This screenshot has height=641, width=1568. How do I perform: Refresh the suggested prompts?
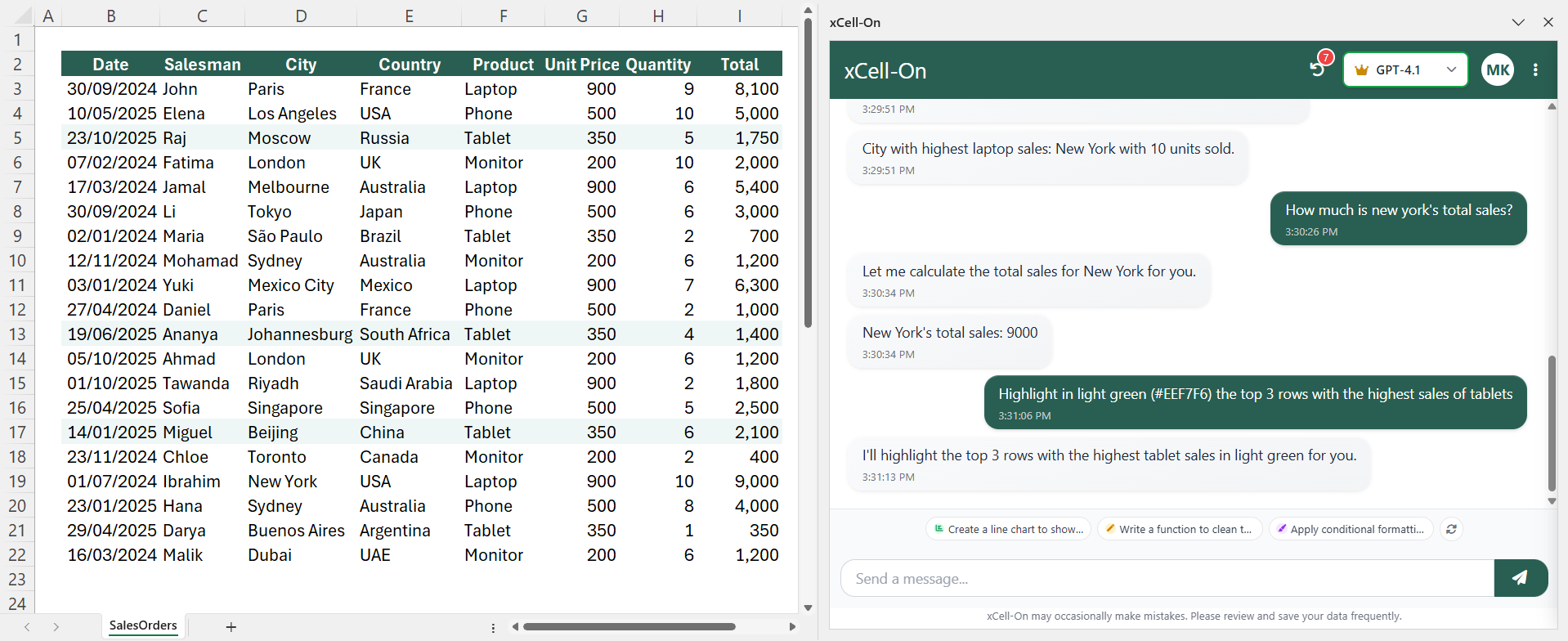coord(1451,529)
